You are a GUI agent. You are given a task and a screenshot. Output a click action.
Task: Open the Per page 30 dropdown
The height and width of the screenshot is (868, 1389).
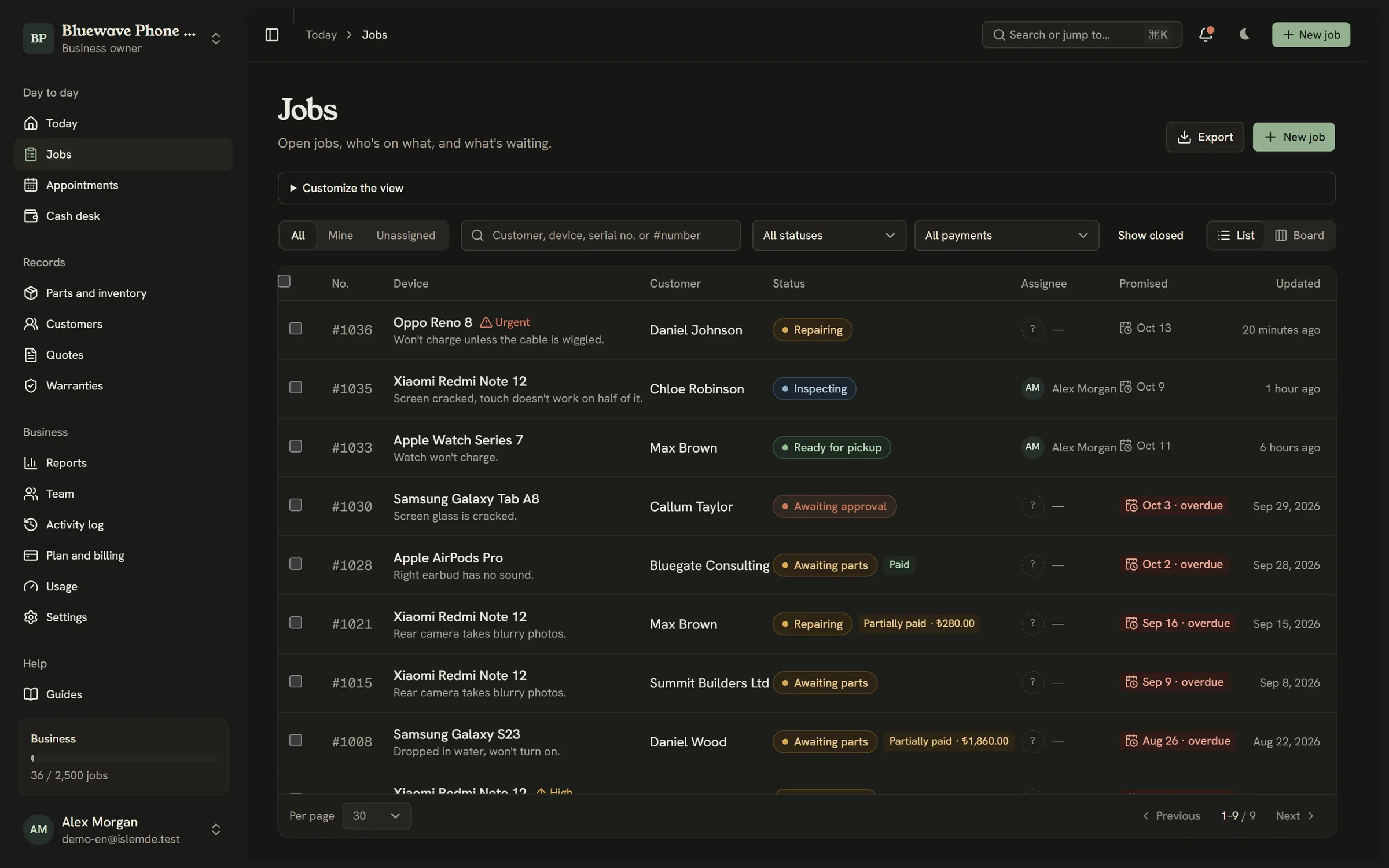377,816
